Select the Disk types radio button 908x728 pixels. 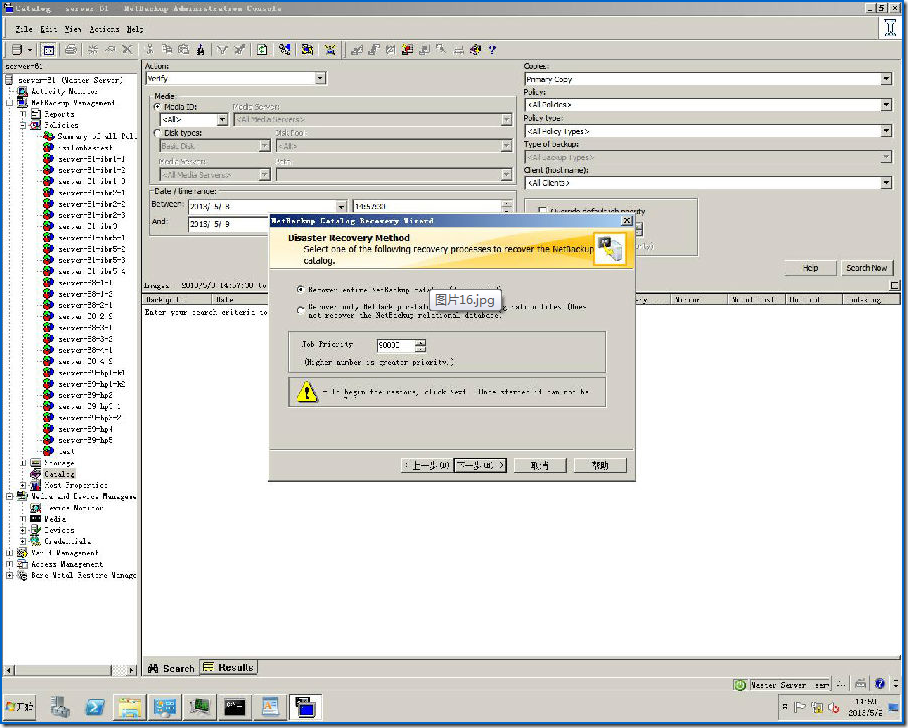point(158,133)
